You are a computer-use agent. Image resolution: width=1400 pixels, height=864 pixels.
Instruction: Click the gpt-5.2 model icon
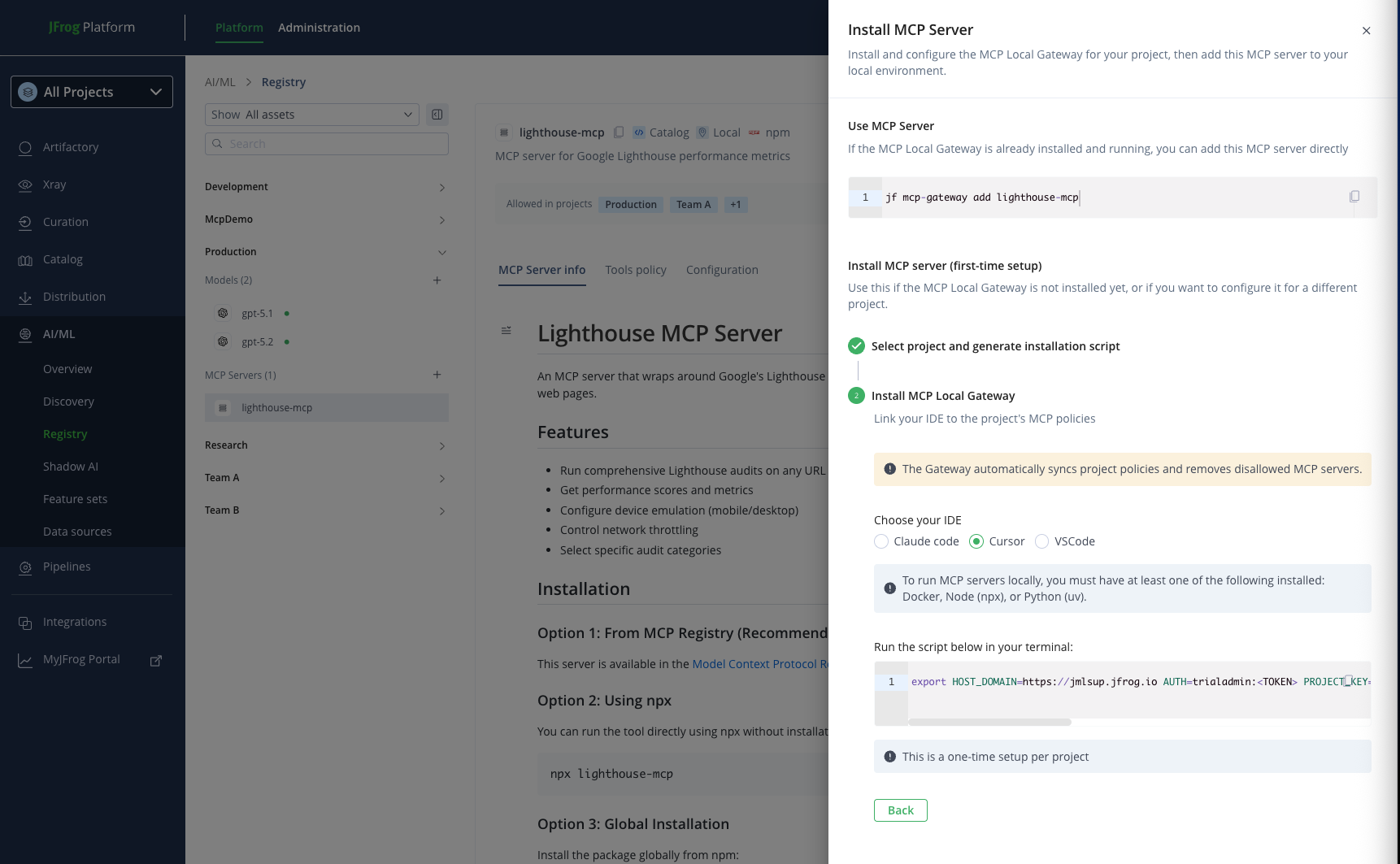coord(223,341)
